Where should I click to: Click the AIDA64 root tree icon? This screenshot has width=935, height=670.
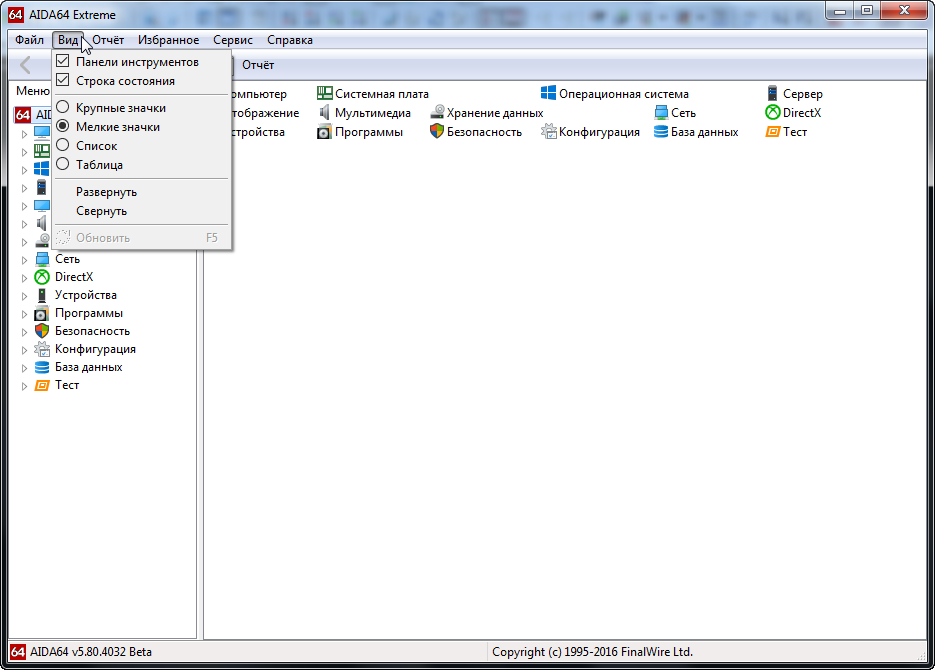point(23,114)
